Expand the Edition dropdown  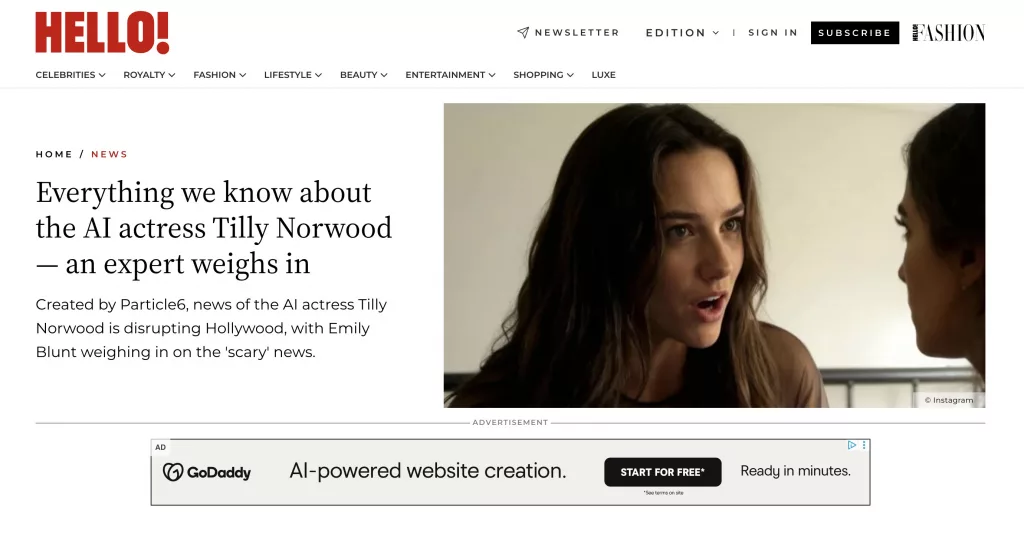click(682, 33)
